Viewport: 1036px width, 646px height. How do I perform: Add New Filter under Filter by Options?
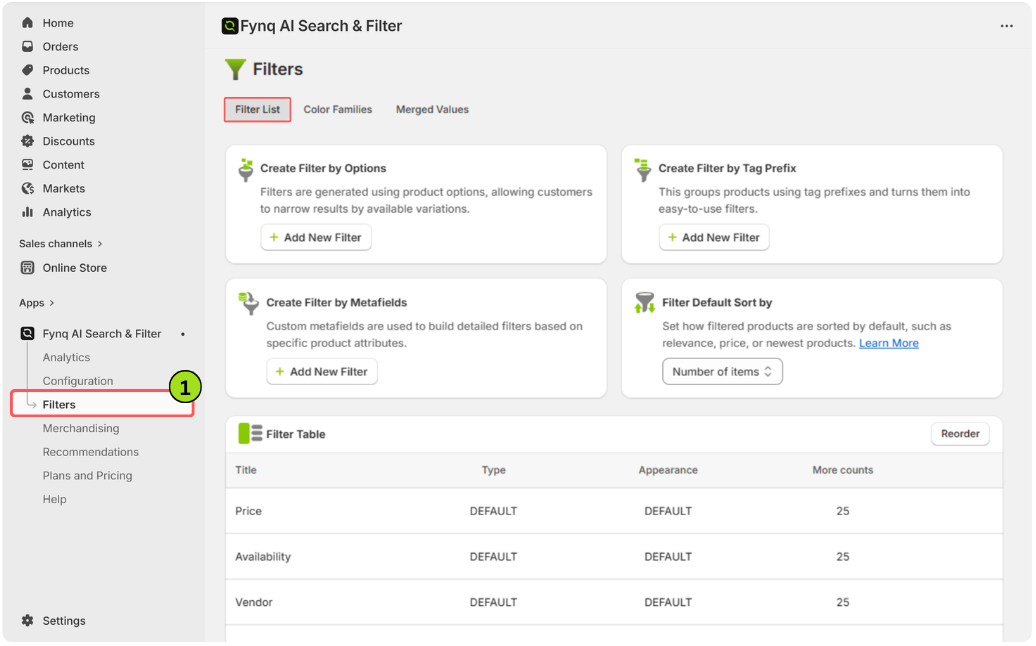(316, 238)
